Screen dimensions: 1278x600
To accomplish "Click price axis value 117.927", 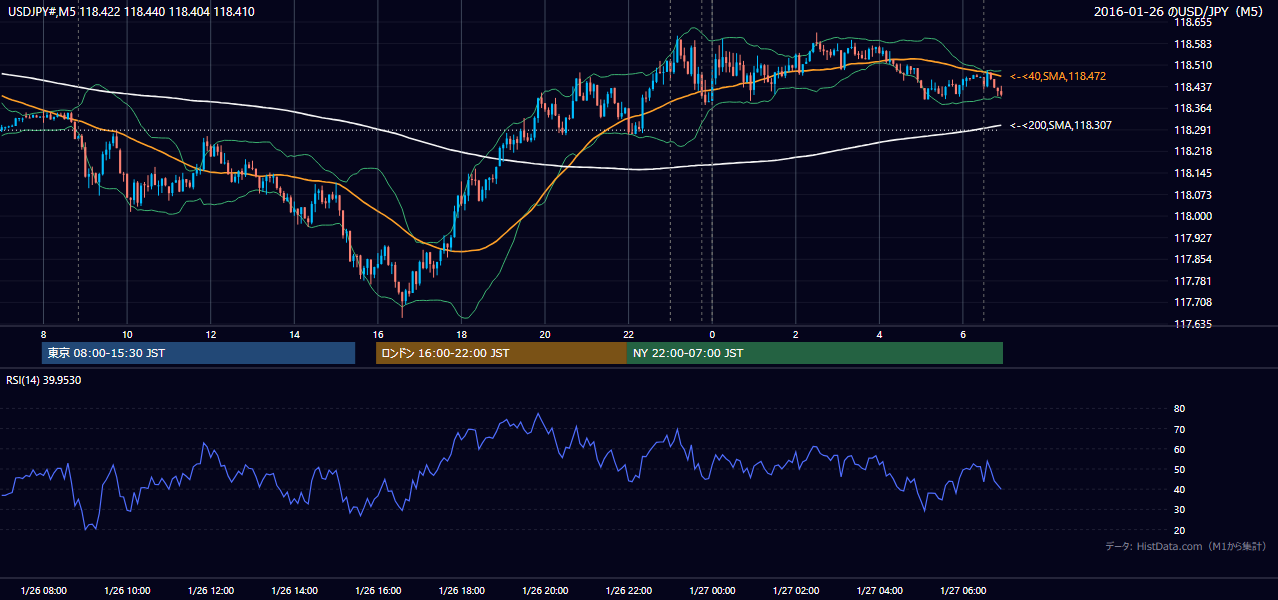I will click(x=1192, y=238).
